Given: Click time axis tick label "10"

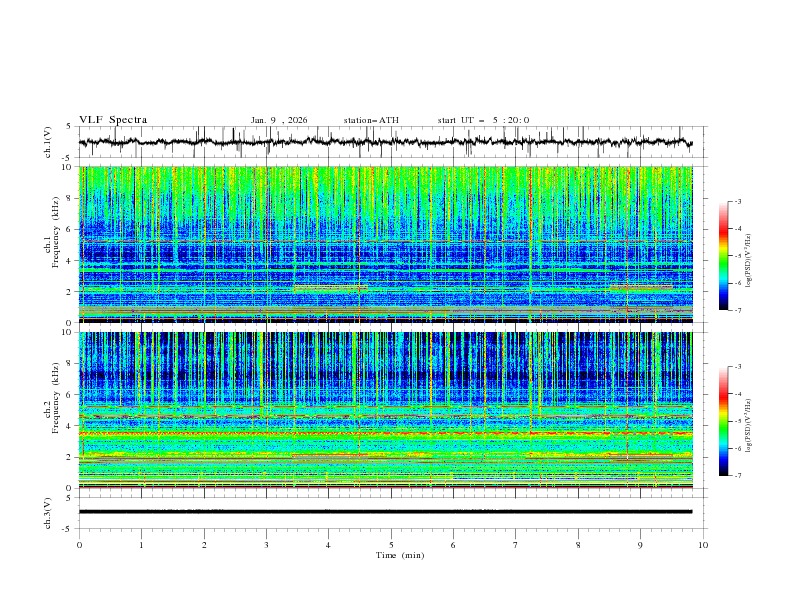Looking at the screenshot, I should click(x=703, y=545).
